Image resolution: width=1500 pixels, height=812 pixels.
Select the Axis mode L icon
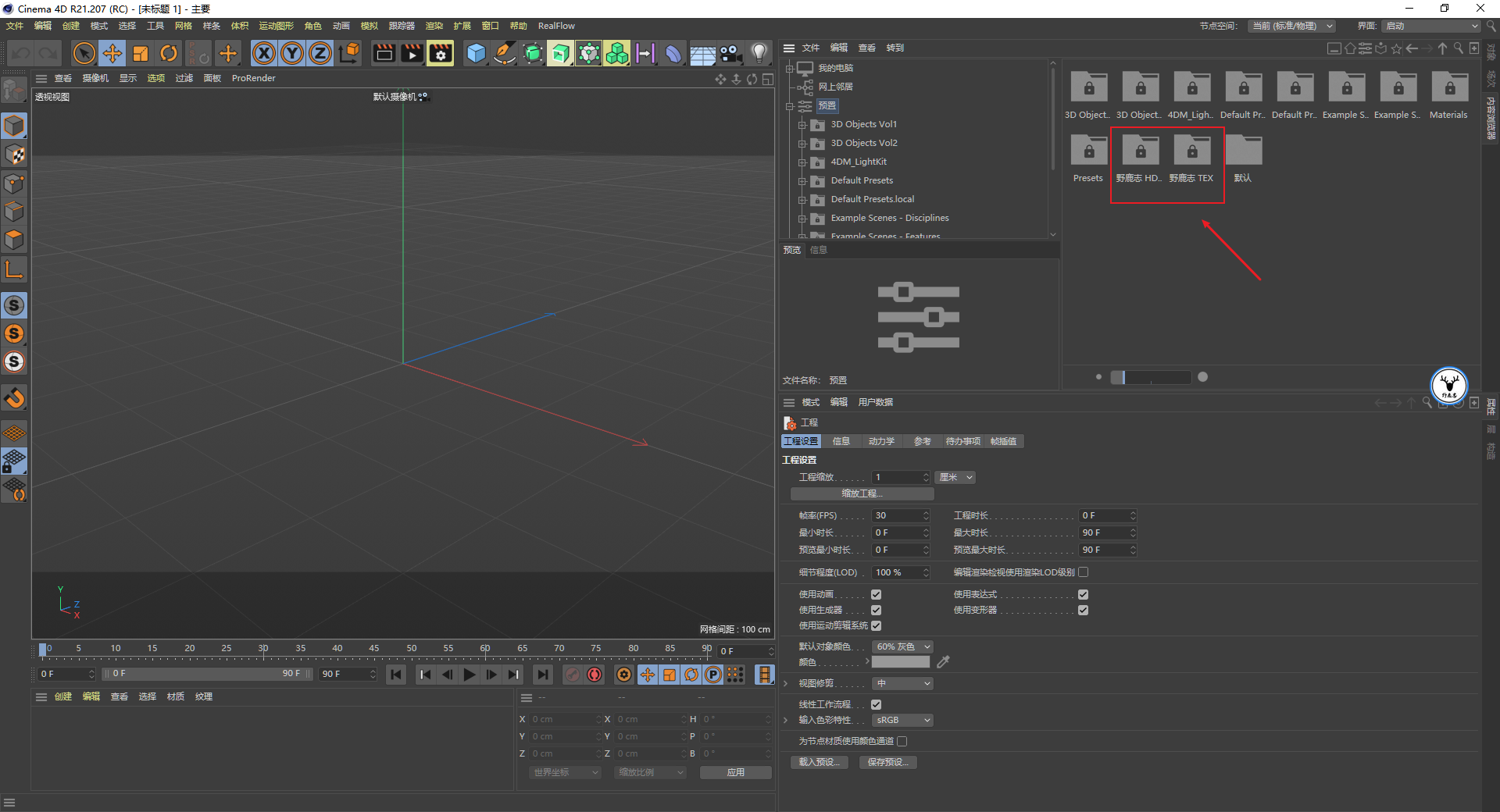pyautogui.click(x=14, y=270)
